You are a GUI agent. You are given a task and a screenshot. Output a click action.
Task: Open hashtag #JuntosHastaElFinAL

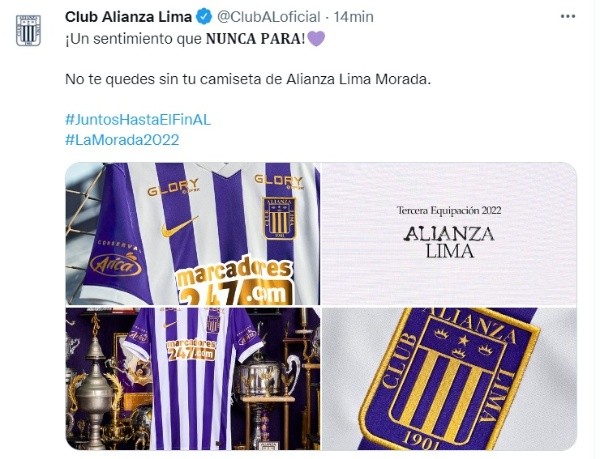point(138,120)
